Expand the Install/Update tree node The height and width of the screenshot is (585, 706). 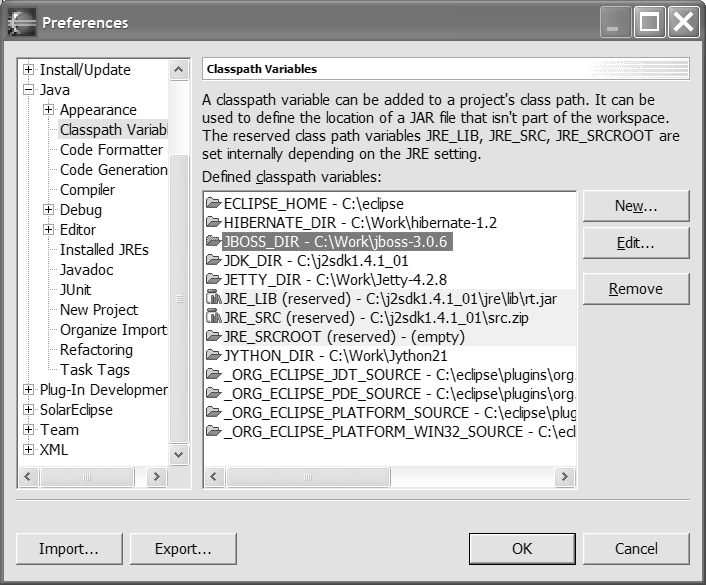pos(29,70)
